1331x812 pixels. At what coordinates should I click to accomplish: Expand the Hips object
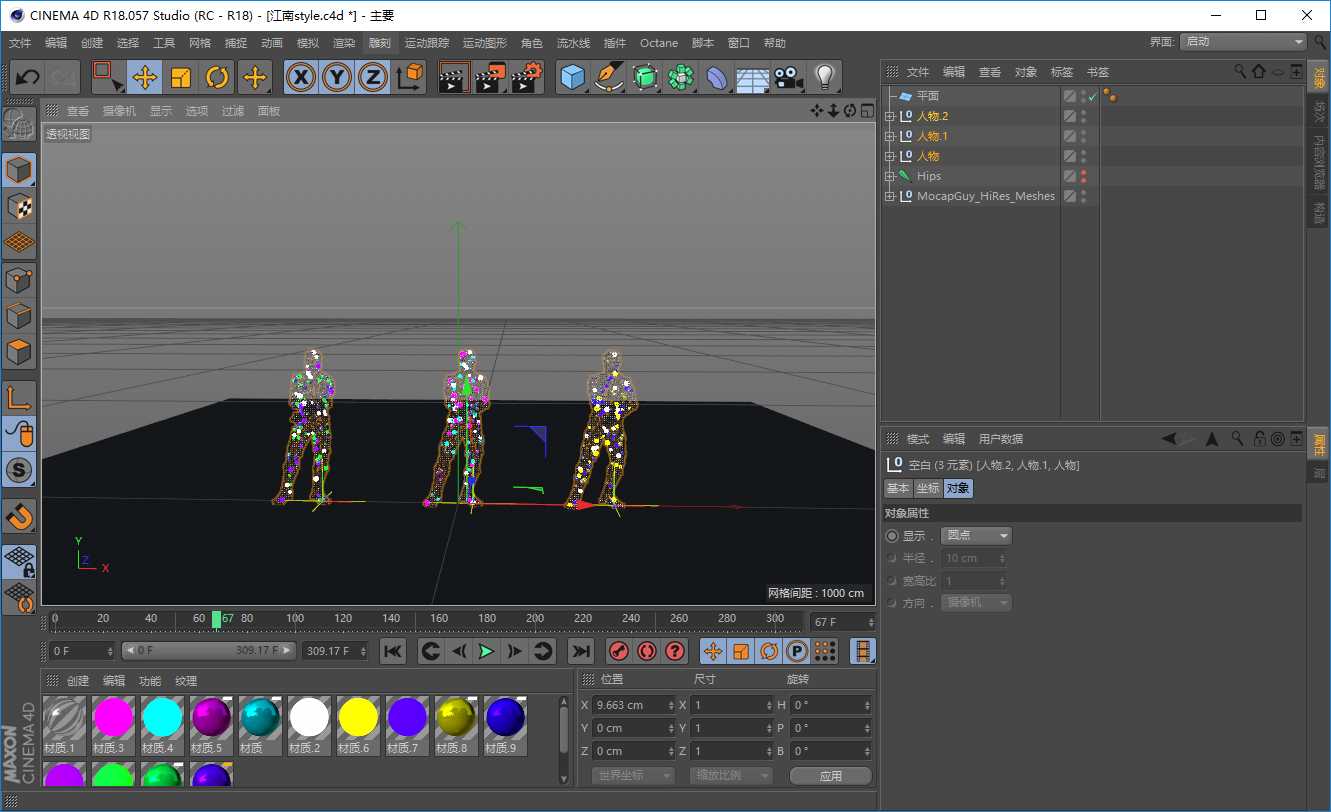pyautogui.click(x=890, y=176)
